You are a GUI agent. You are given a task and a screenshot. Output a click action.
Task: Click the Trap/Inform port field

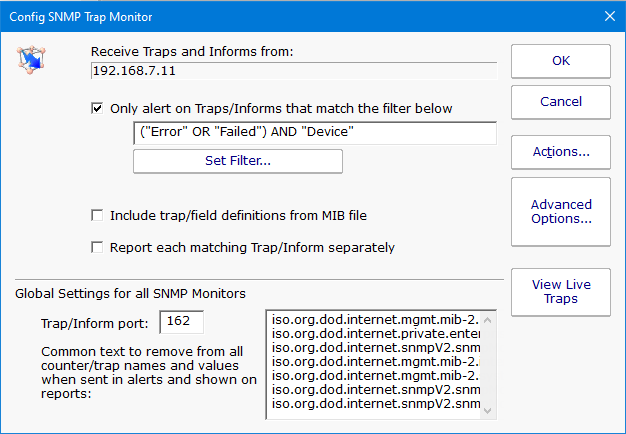181,321
